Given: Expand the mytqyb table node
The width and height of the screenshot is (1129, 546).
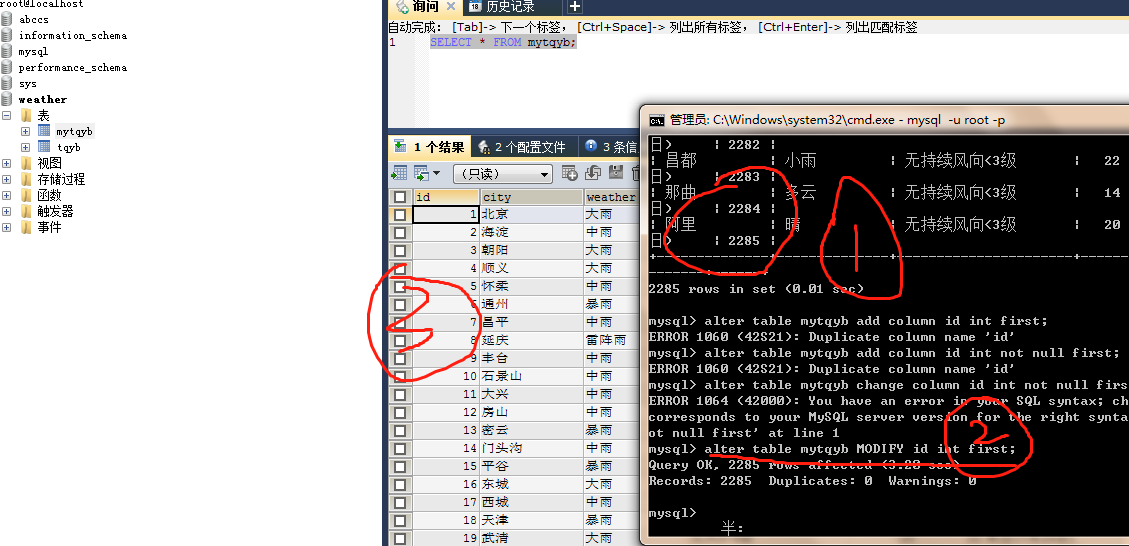Looking at the screenshot, I should coord(25,131).
